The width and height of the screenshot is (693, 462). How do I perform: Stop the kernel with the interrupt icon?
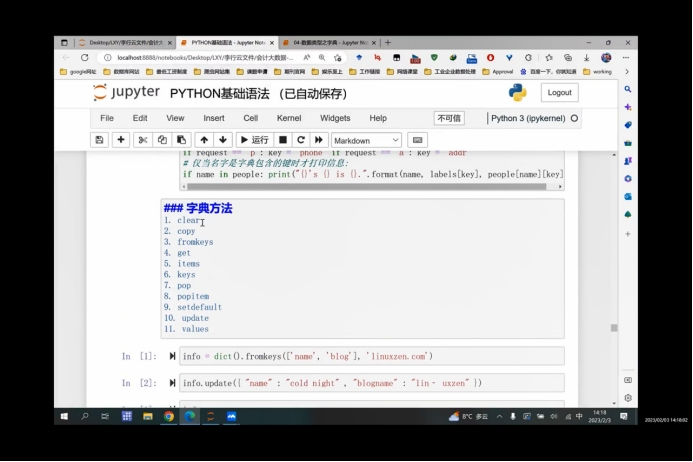click(283, 140)
